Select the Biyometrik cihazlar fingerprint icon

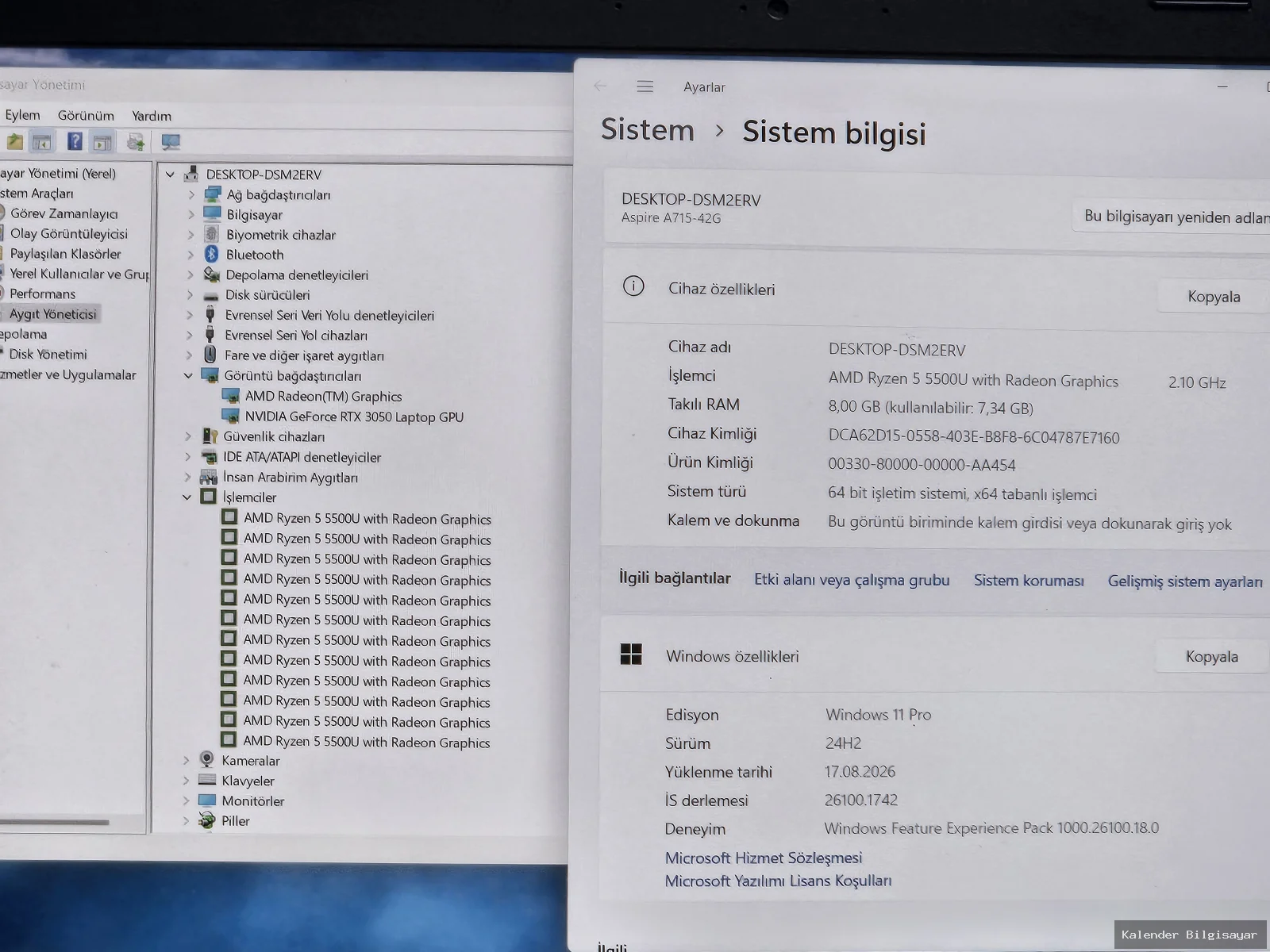click(212, 234)
